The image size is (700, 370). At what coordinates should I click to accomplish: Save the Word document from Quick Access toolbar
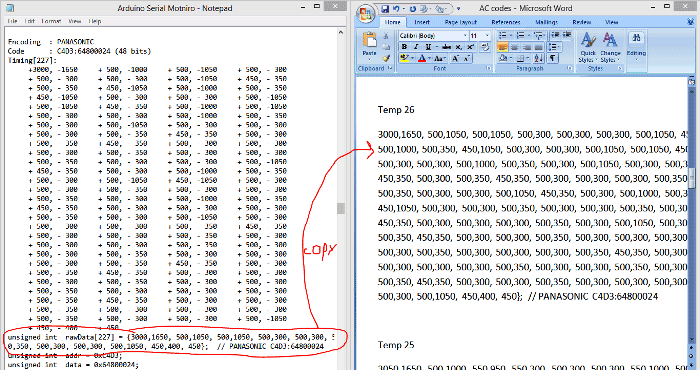385,9
